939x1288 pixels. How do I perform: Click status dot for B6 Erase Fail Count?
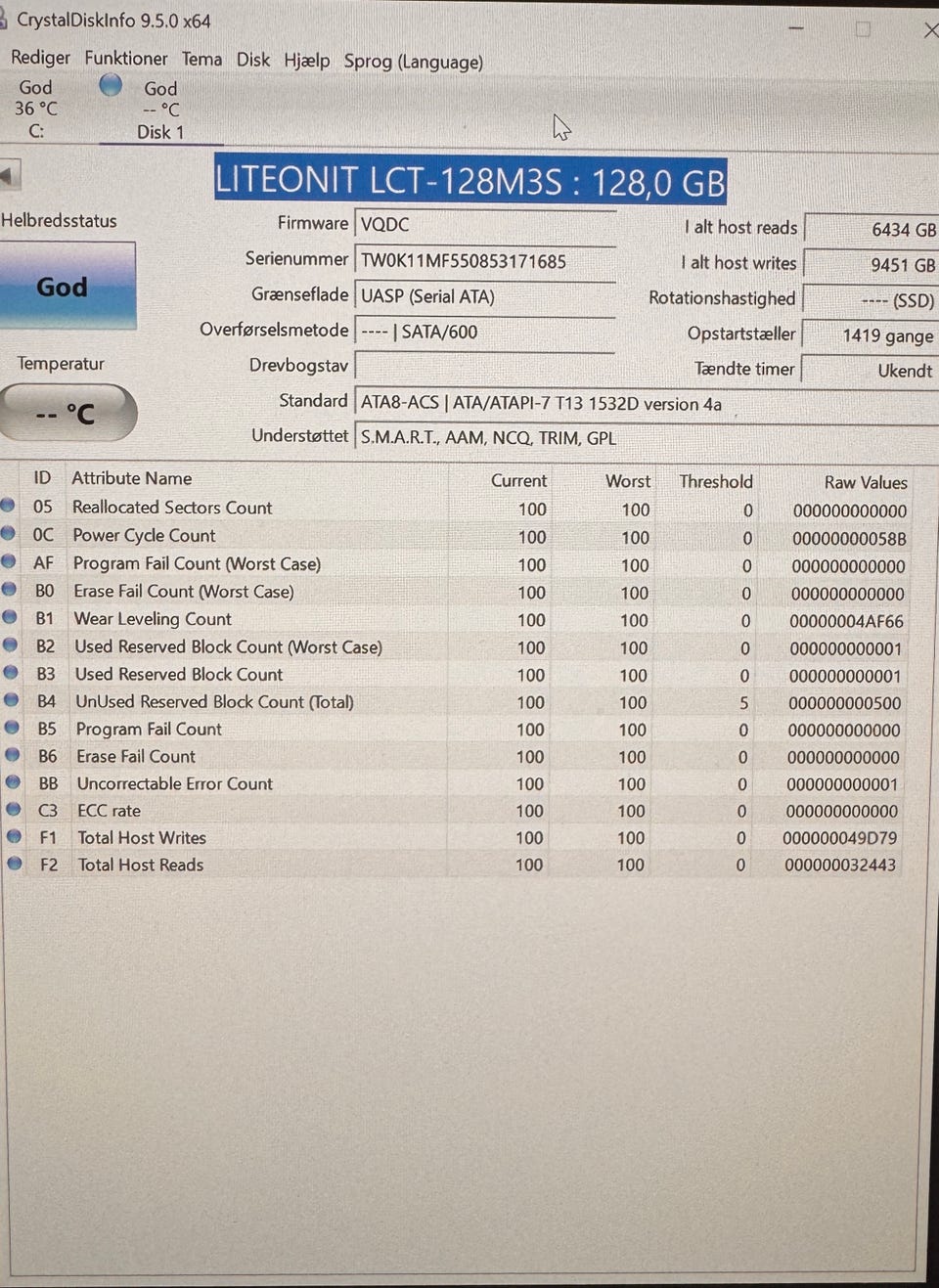coord(13,755)
